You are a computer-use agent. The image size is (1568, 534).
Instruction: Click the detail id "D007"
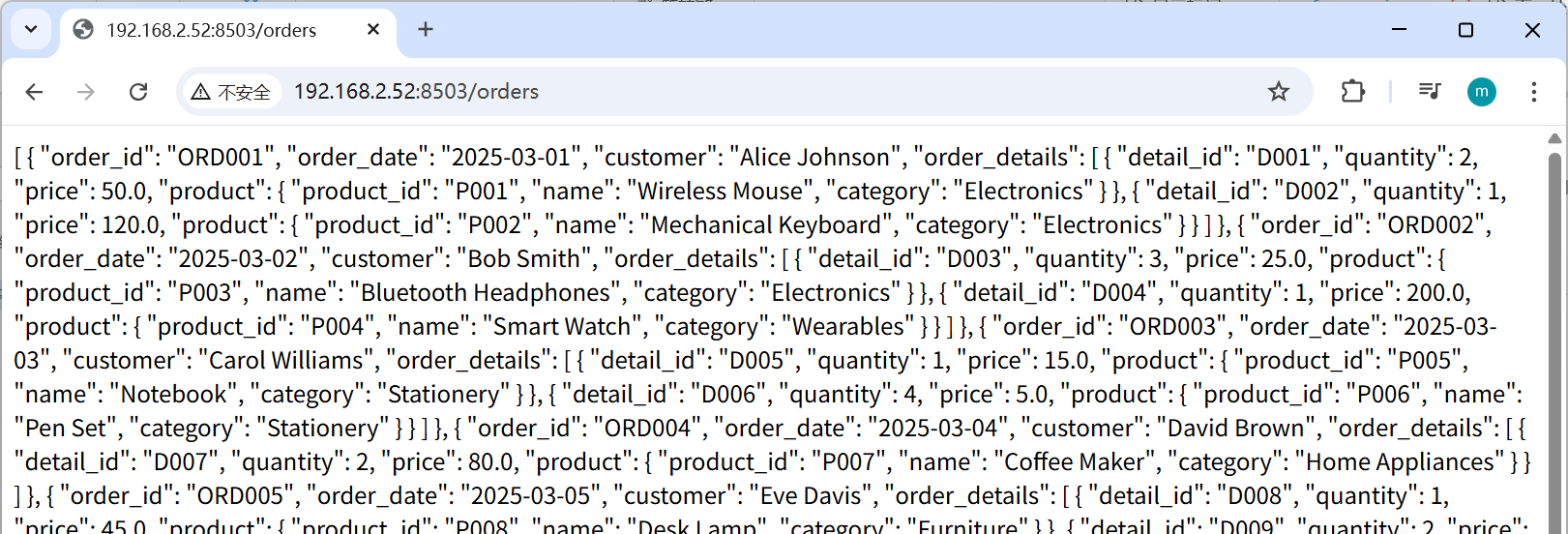click(x=180, y=461)
